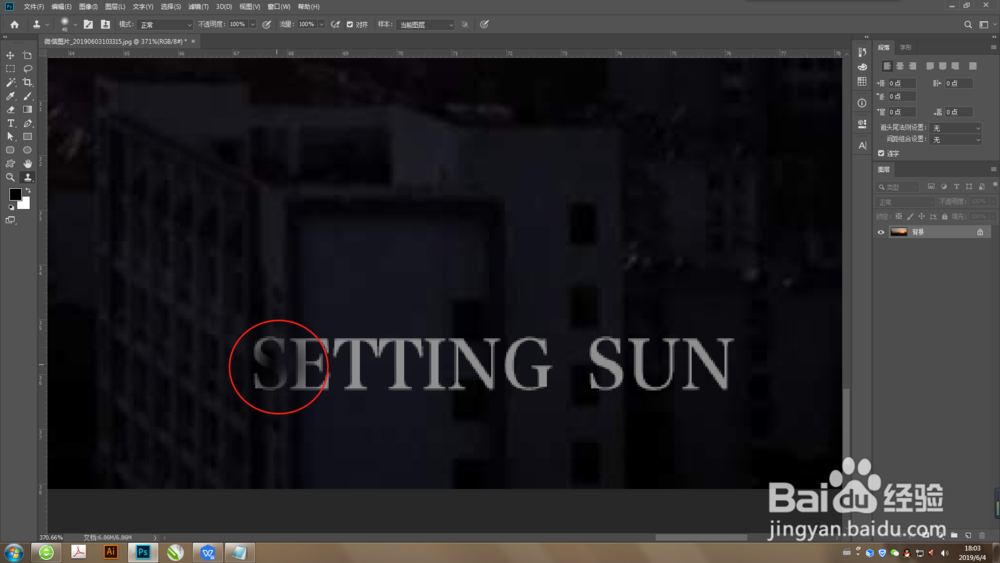Image resolution: width=1000 pixels, height=563 pixels.
Task: Open the 文件(F) menu
Action: pos(34,6)
